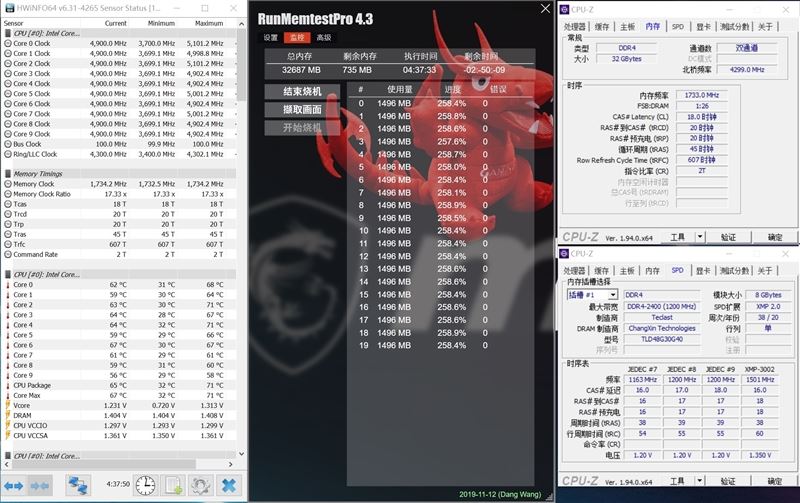Click the Core 0 Clock sensor icon
Image resolution: width=800 pixels, height=503 pixels.
tap(8, 43)
